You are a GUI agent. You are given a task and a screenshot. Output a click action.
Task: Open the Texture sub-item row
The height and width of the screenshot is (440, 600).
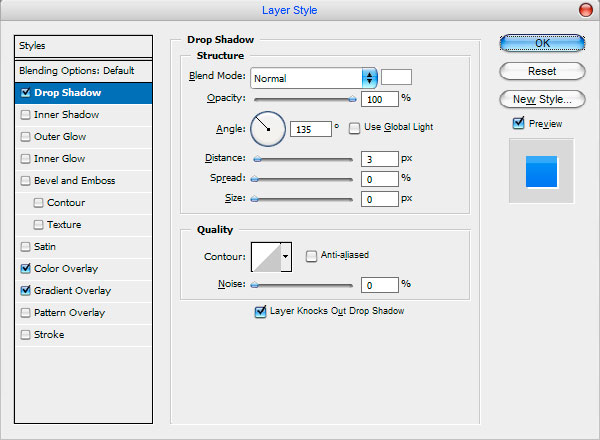(83, 225)
